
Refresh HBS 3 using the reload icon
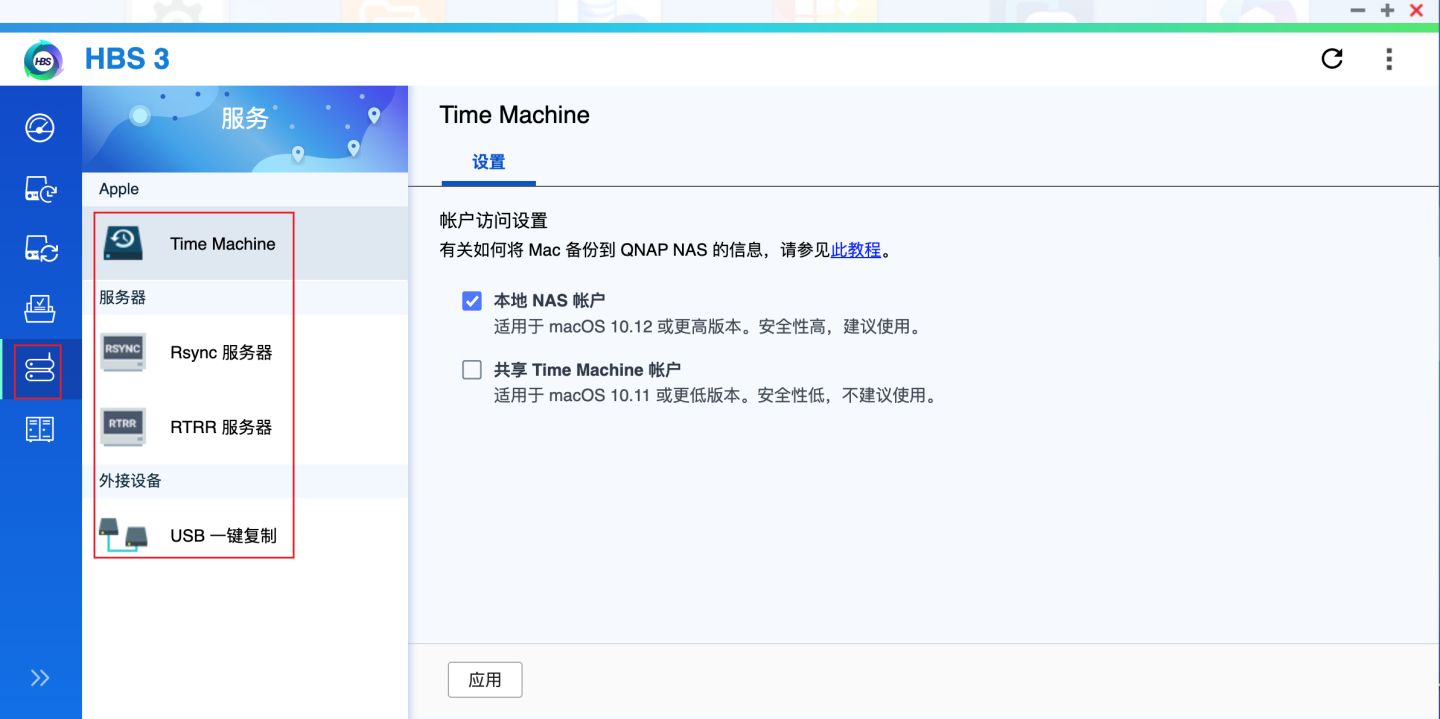(1331, 59)
